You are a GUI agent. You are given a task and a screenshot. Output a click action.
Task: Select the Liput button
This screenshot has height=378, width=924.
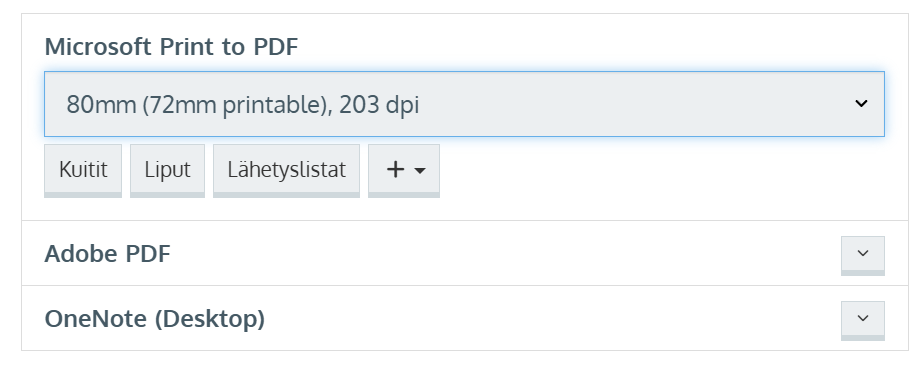point(167,170)
